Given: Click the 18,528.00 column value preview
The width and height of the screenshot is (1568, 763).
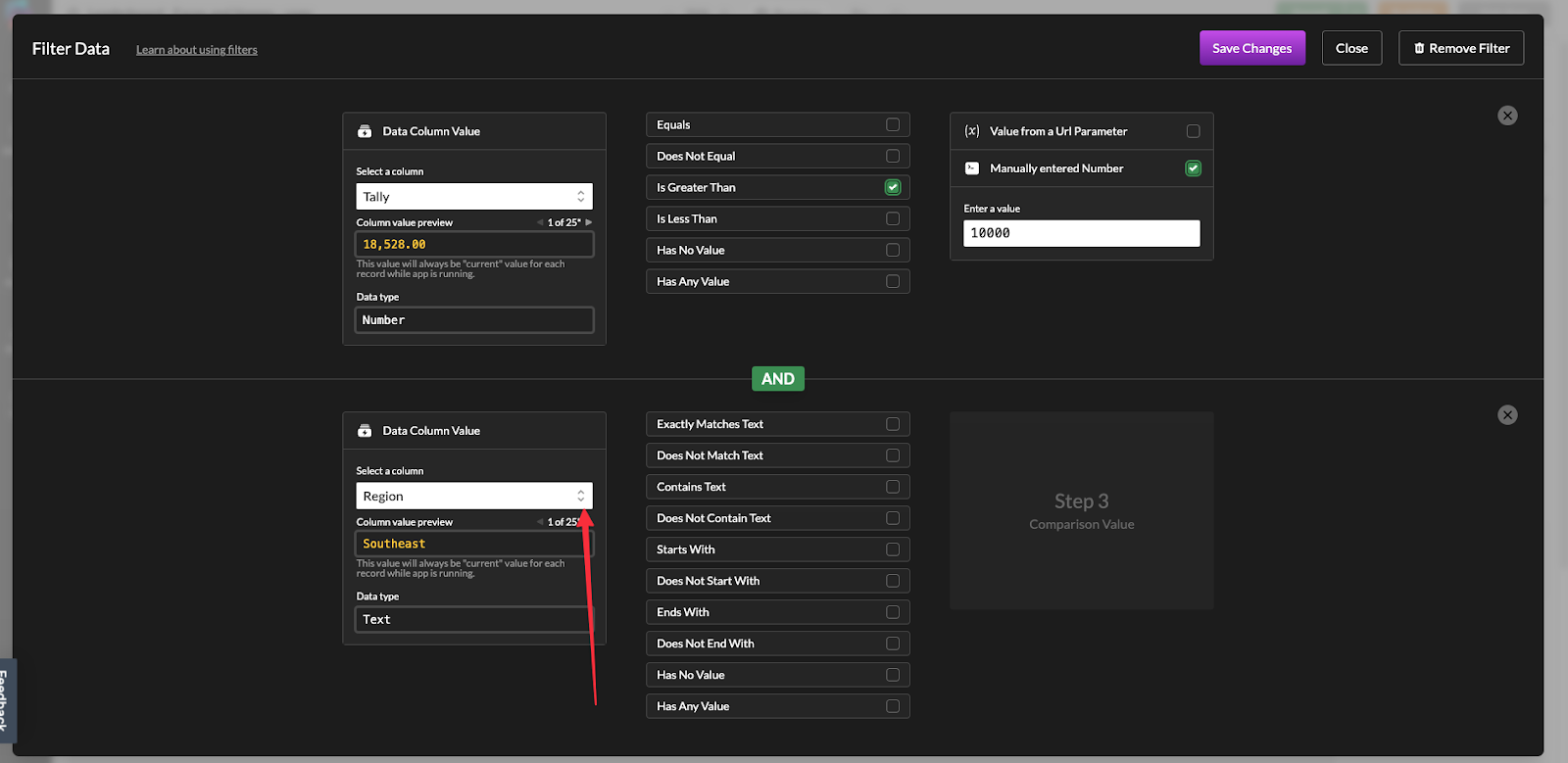Looking at the screenshot, I should [x=474, y=244].
